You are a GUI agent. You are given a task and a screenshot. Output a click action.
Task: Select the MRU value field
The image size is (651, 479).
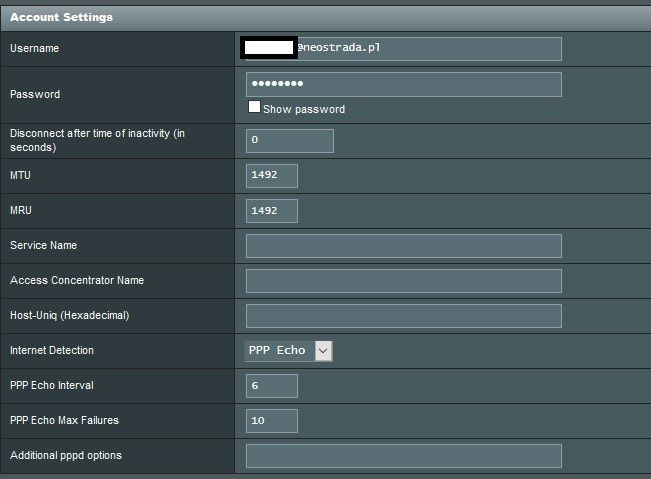[271, 211]
